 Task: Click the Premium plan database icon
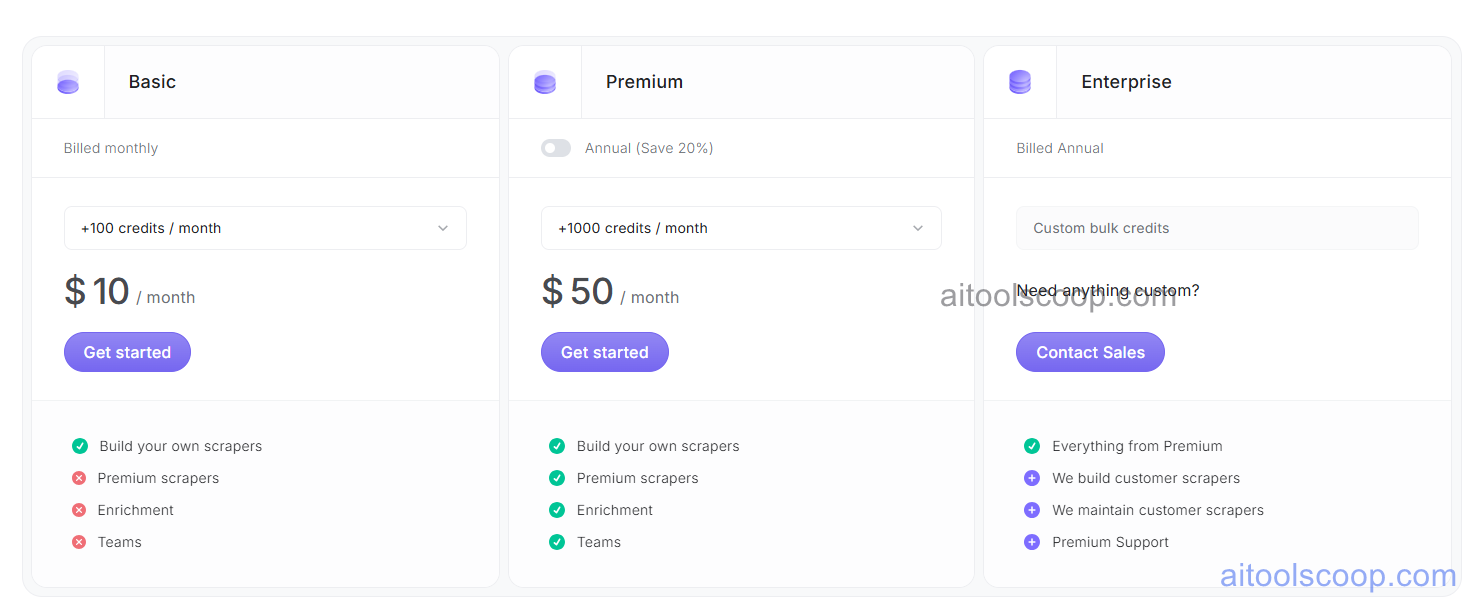[x=544, y=81]
